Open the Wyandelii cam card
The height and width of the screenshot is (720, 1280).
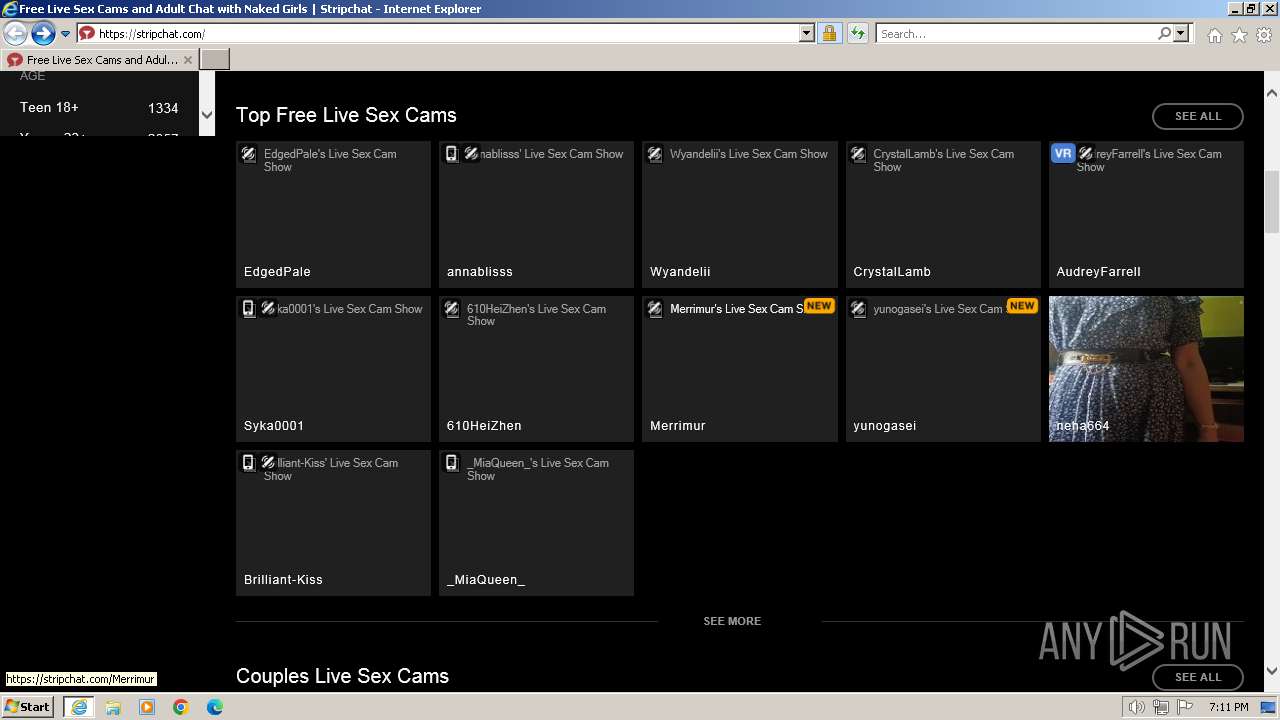740,214
